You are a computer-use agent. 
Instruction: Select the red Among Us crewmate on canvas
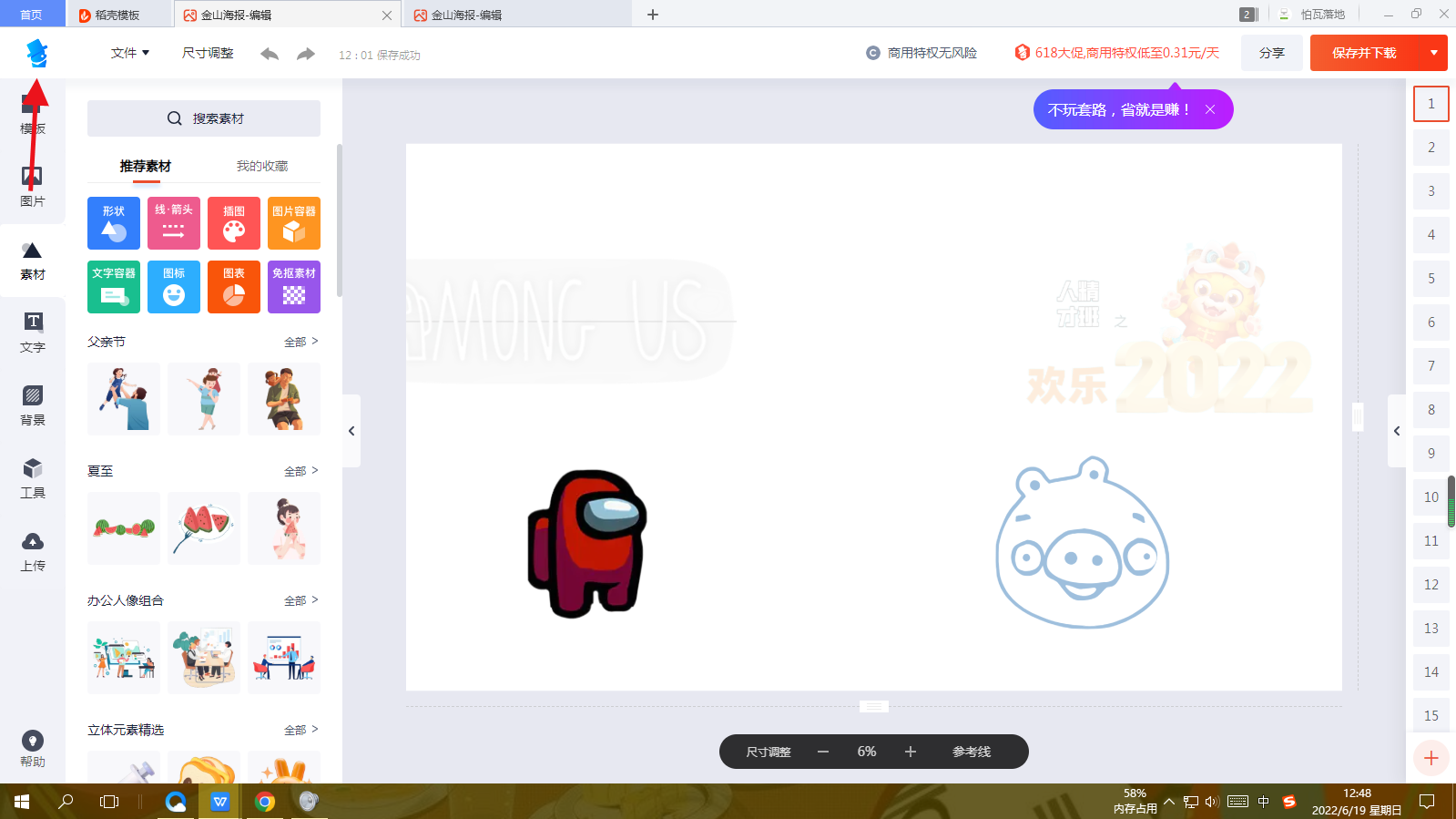[587, 543]
